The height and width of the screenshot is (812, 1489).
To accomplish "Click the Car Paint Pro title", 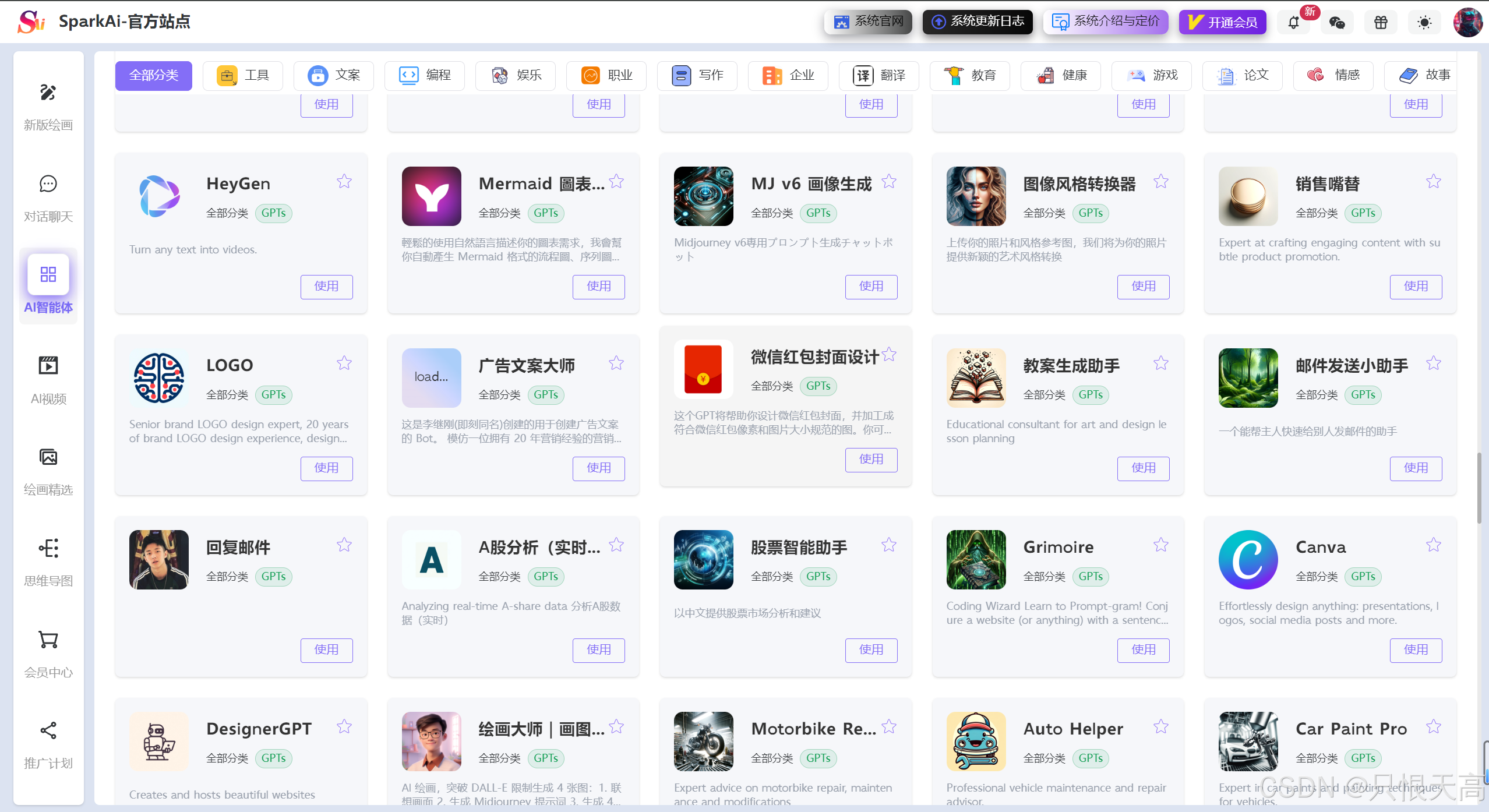I will pos(1352,729).
